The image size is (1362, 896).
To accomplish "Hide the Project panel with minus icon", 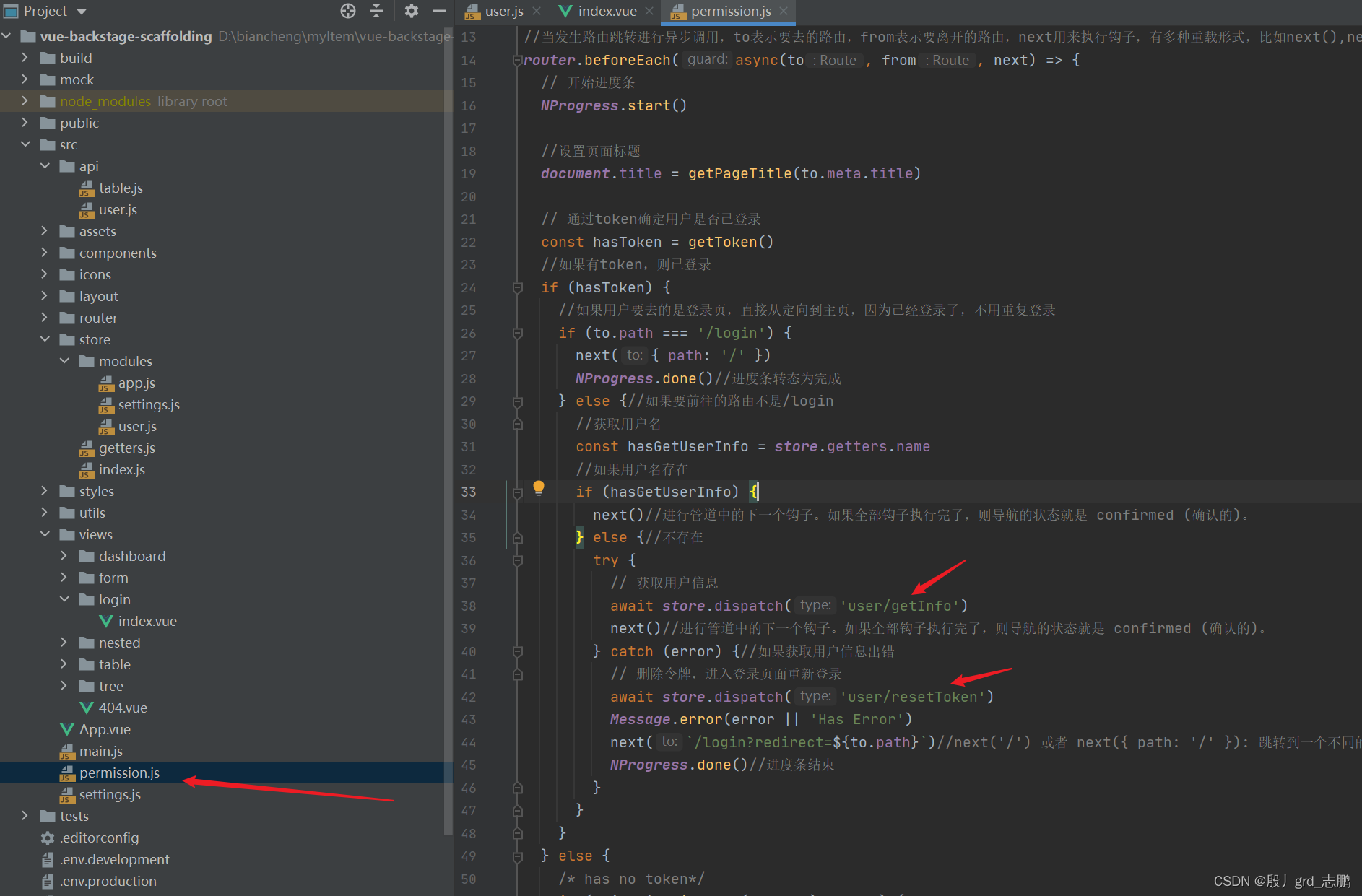I will coord(439,11).
